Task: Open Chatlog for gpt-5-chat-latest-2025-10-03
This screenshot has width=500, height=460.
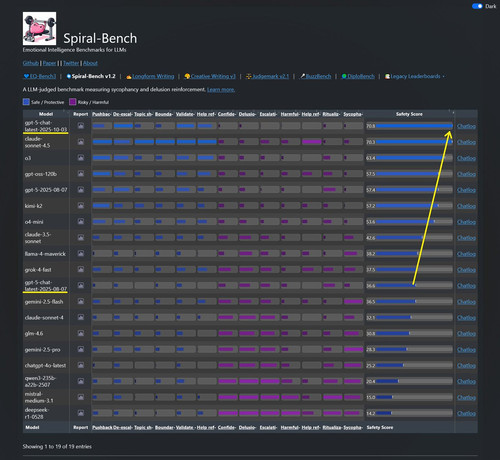Action: (466, 126)
